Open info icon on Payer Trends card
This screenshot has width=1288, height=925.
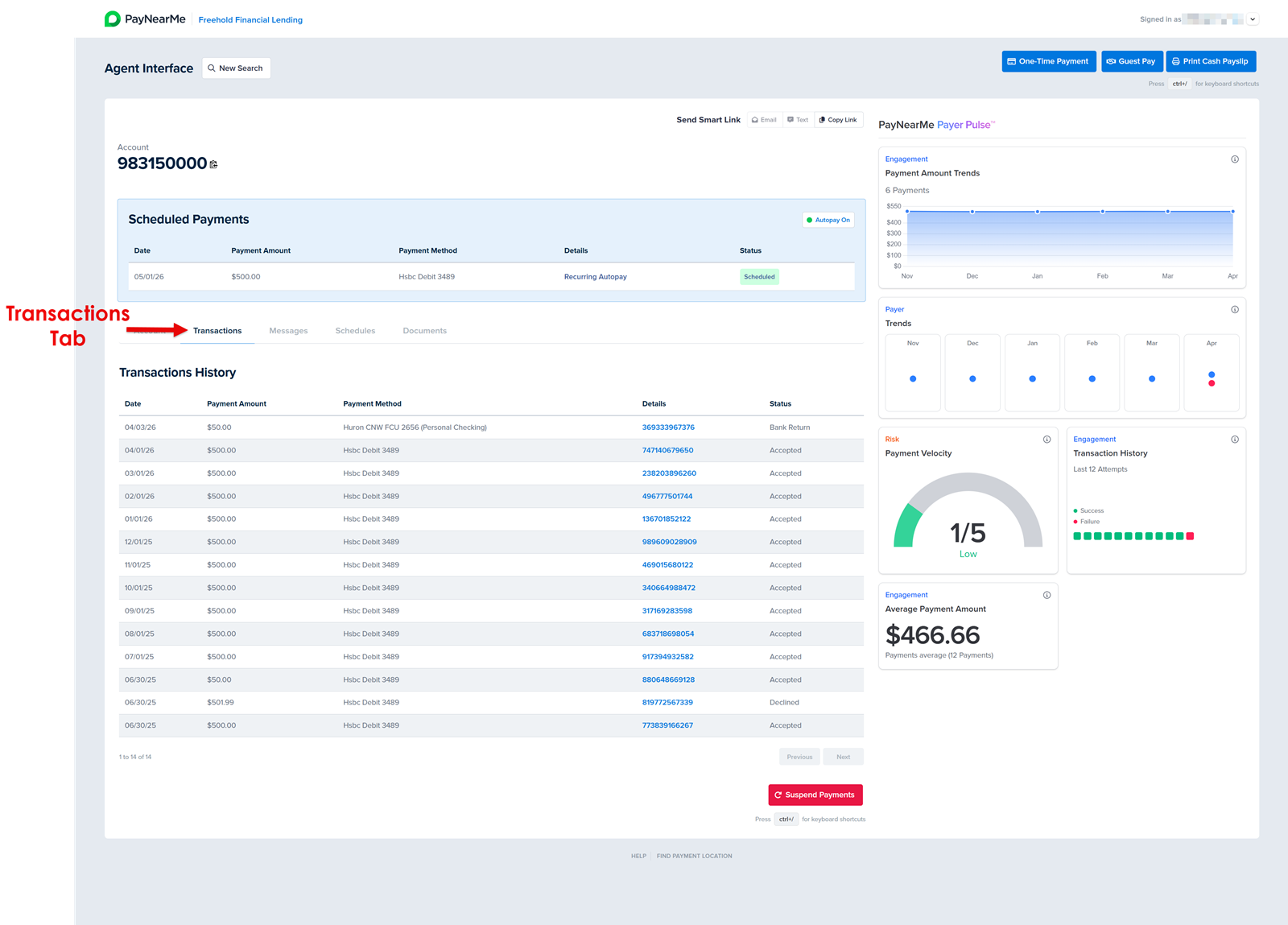(x=1234, y=310)
